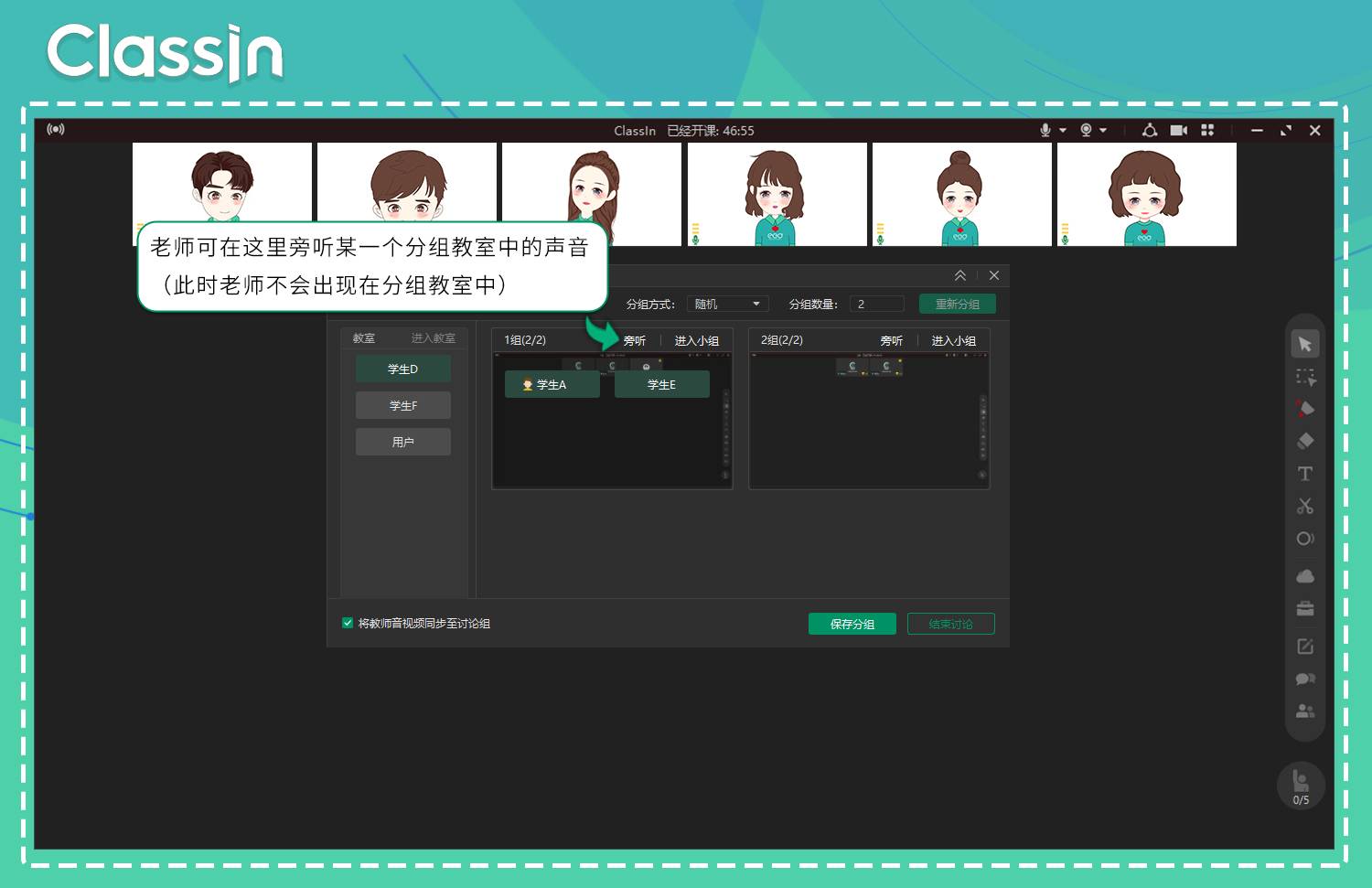Open the 分组方式 dropdown set to 随机
Viewport: 1372px width, 888px height.
click(727, 304)
